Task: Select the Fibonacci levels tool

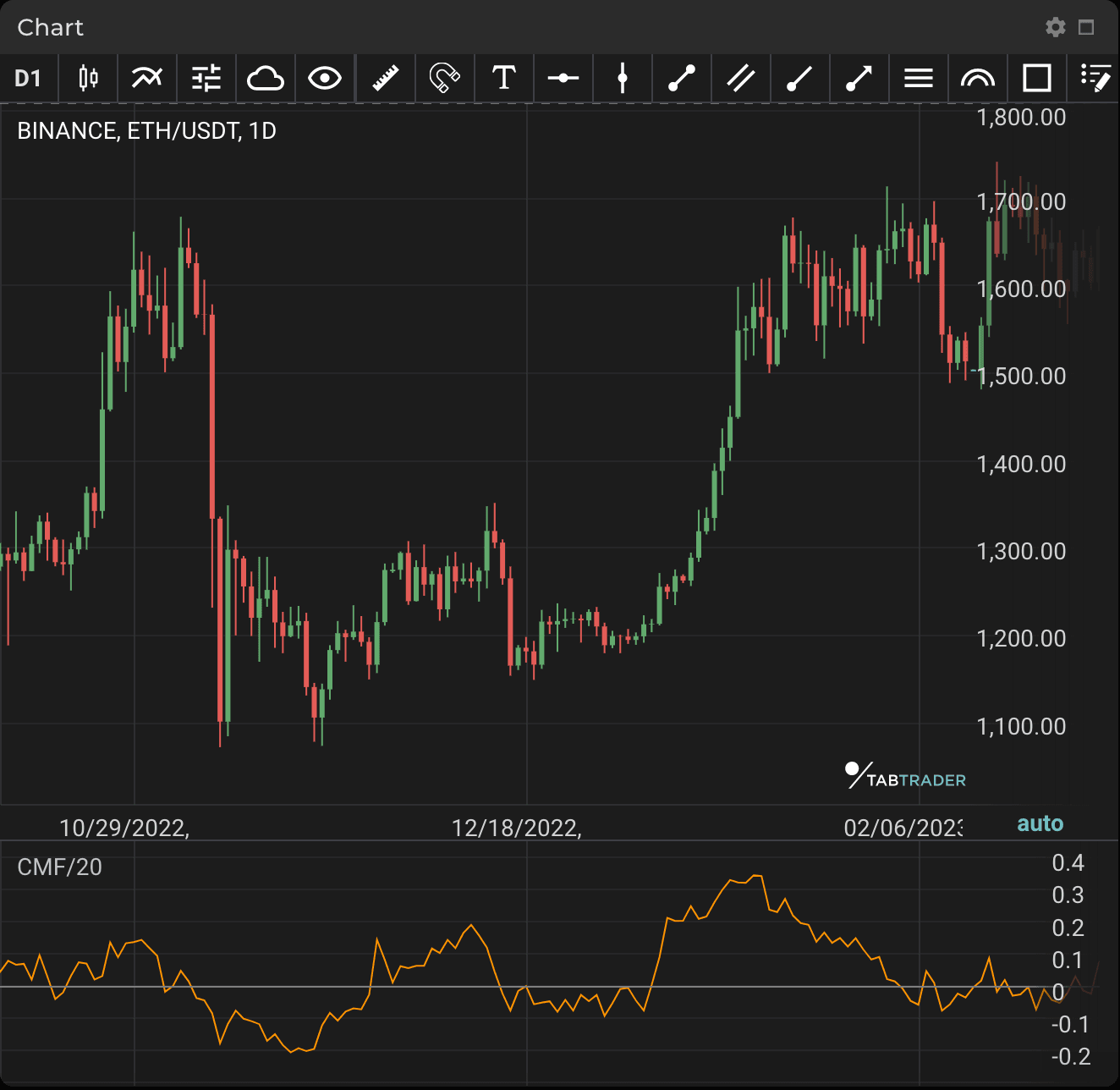Action: tap(919, 79)
